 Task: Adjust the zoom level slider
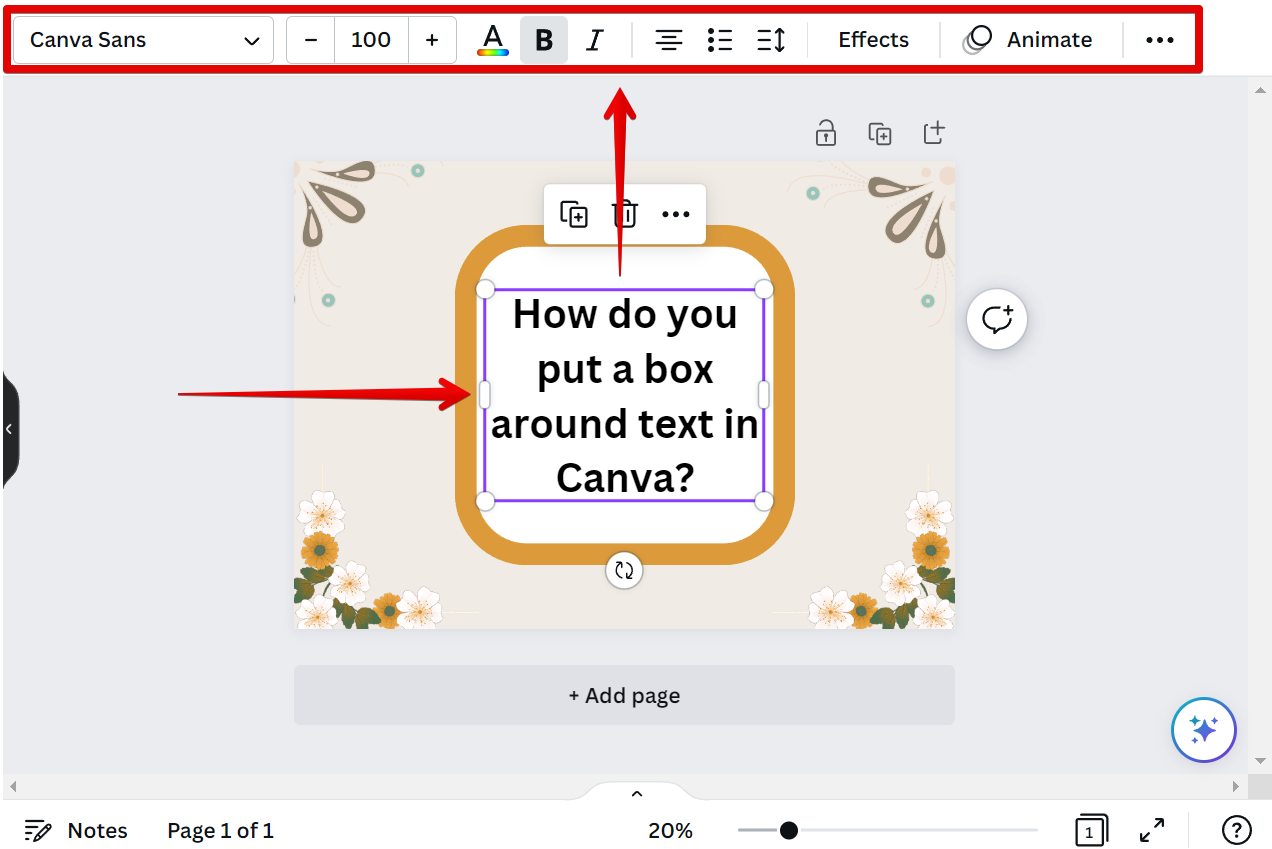click(x=789, y=830)
